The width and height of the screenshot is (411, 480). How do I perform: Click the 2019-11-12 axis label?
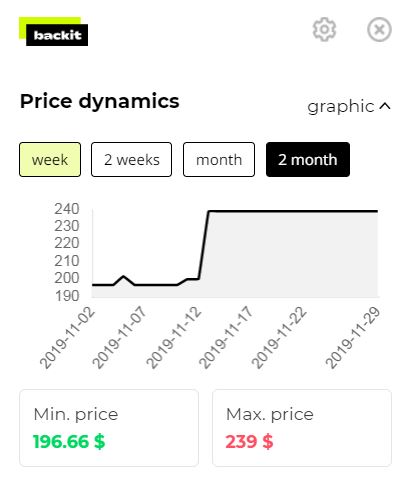click(x=174, y=337)
